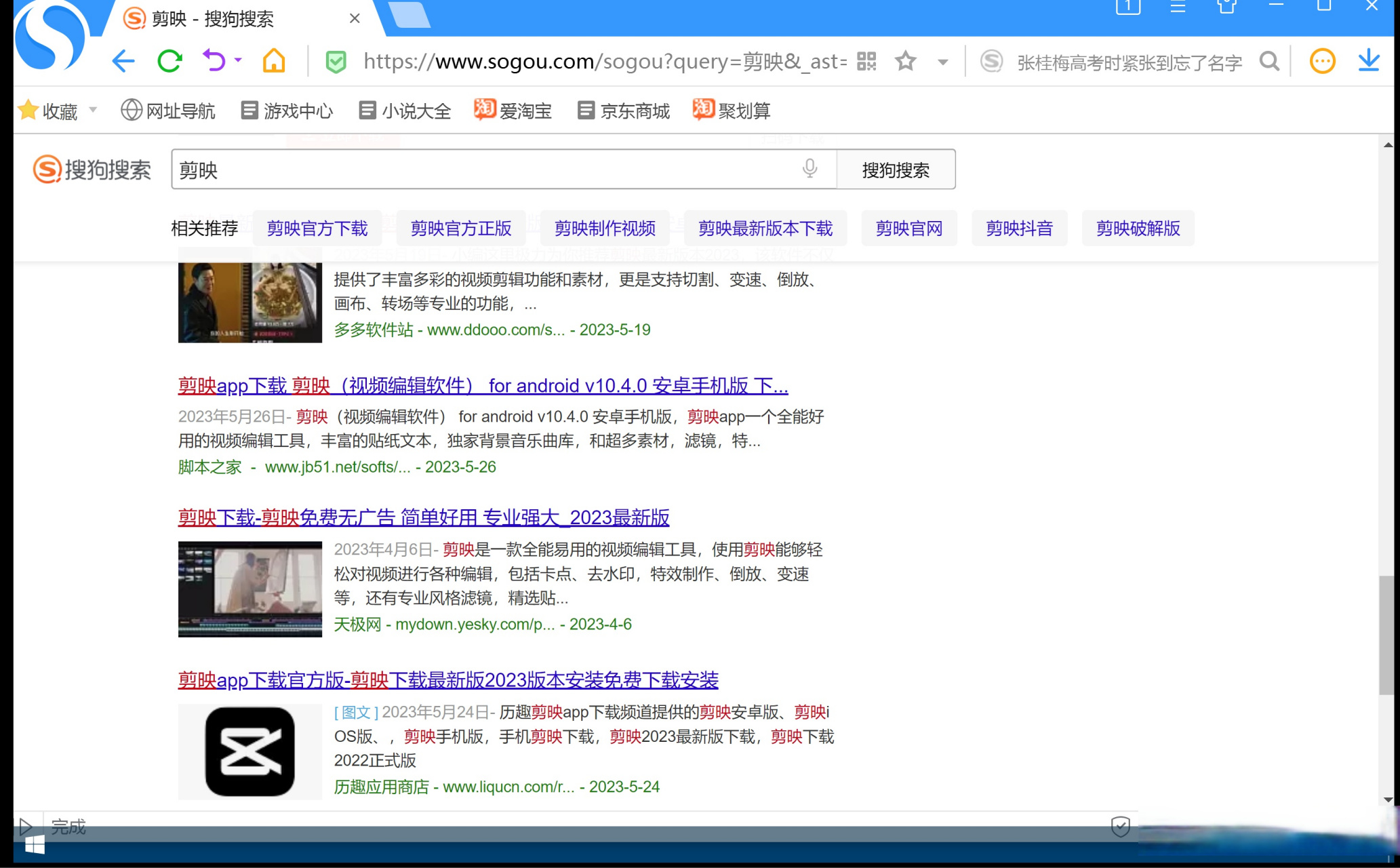Click the numbered window icon in title bar
The width and height of the screenshot is (1400, 868).
1128,7
